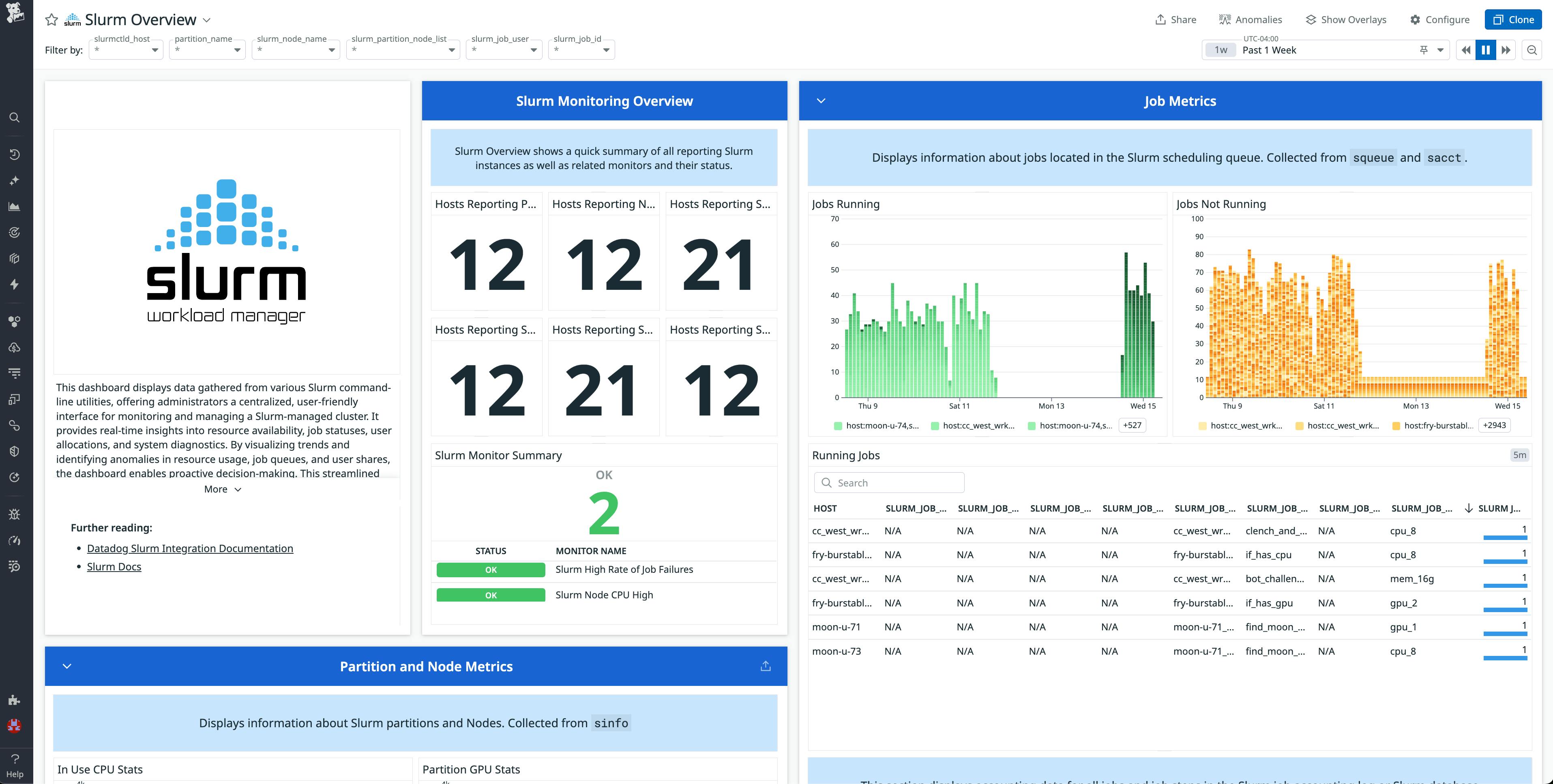Click the Clone button
This screenshot has height=784, width=1553.
(x=1514, y=19)
